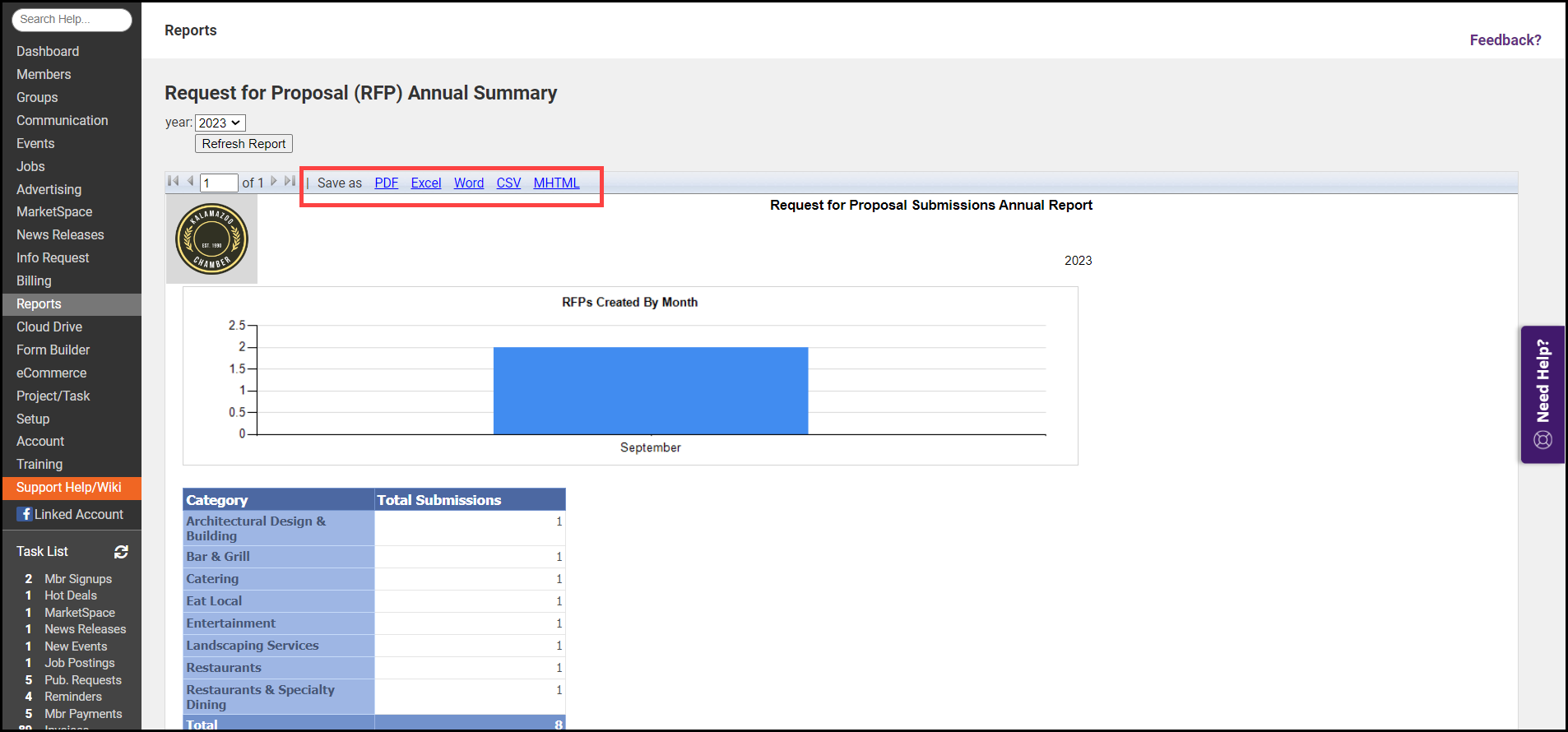Image resolution: width=1568 pixels, height=732 pixels.
Task: Click the Facebook Linked Account icon
Action: (25, 514)
